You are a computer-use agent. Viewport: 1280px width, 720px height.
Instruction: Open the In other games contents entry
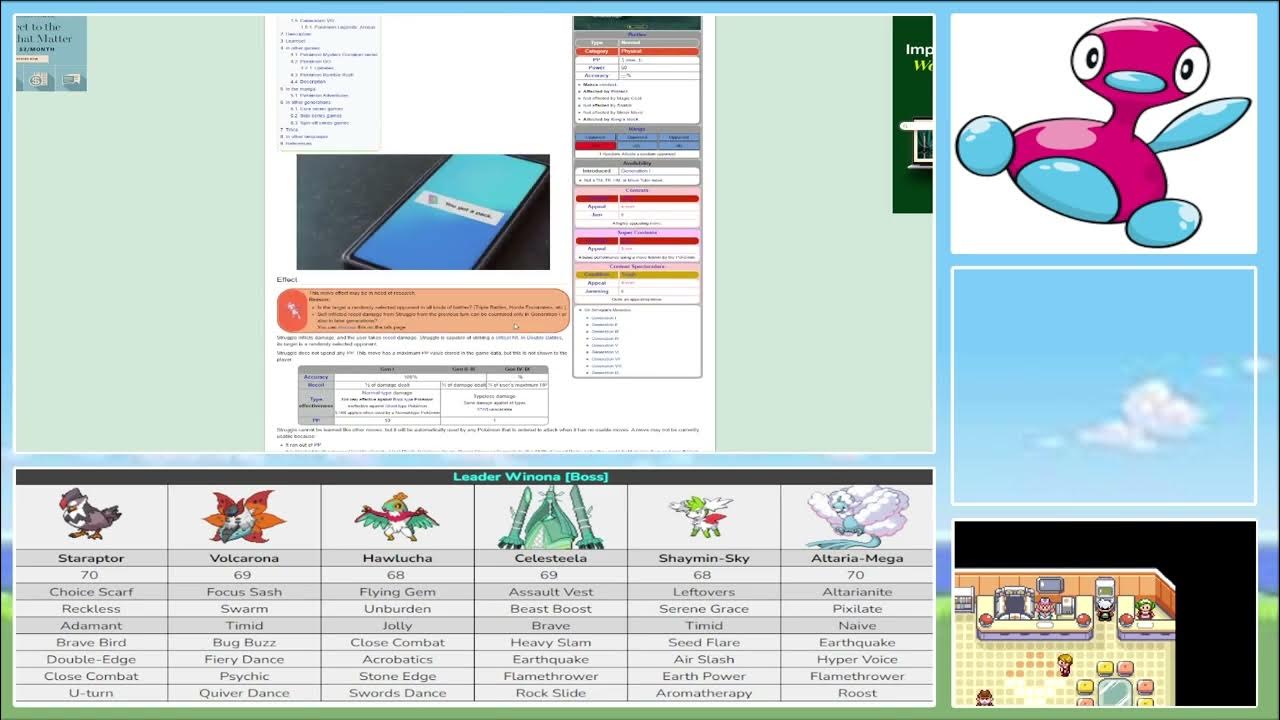coord(302,48)
